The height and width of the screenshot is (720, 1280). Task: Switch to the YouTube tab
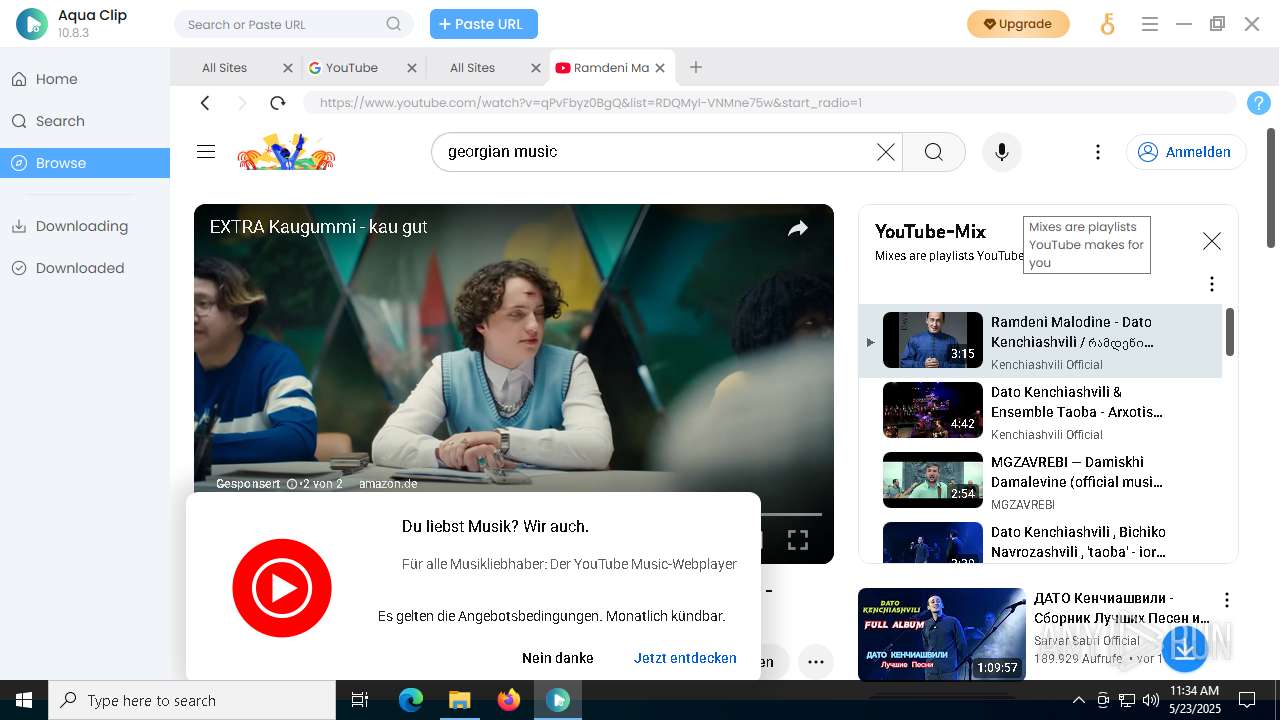click(x=350, y=68)
